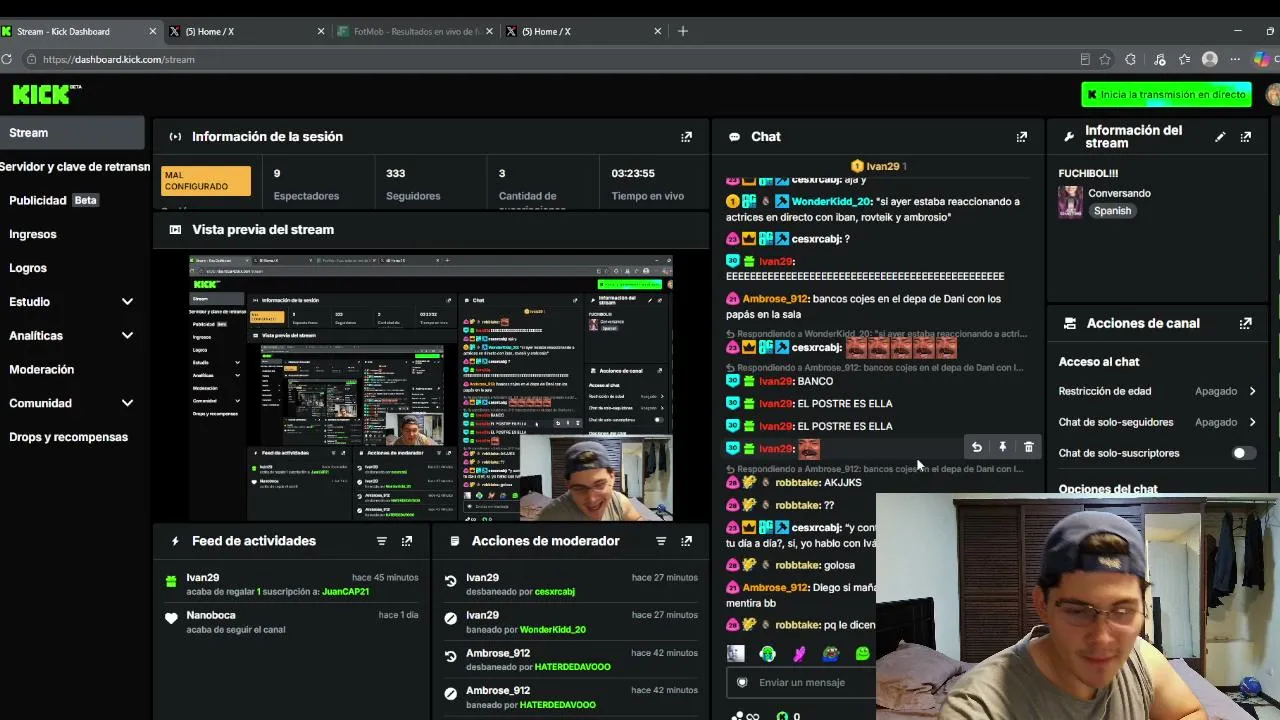Viewport: 1280px width, 720px height.
Task: Open the browser profile avatar
Action: click(1209, 59)
